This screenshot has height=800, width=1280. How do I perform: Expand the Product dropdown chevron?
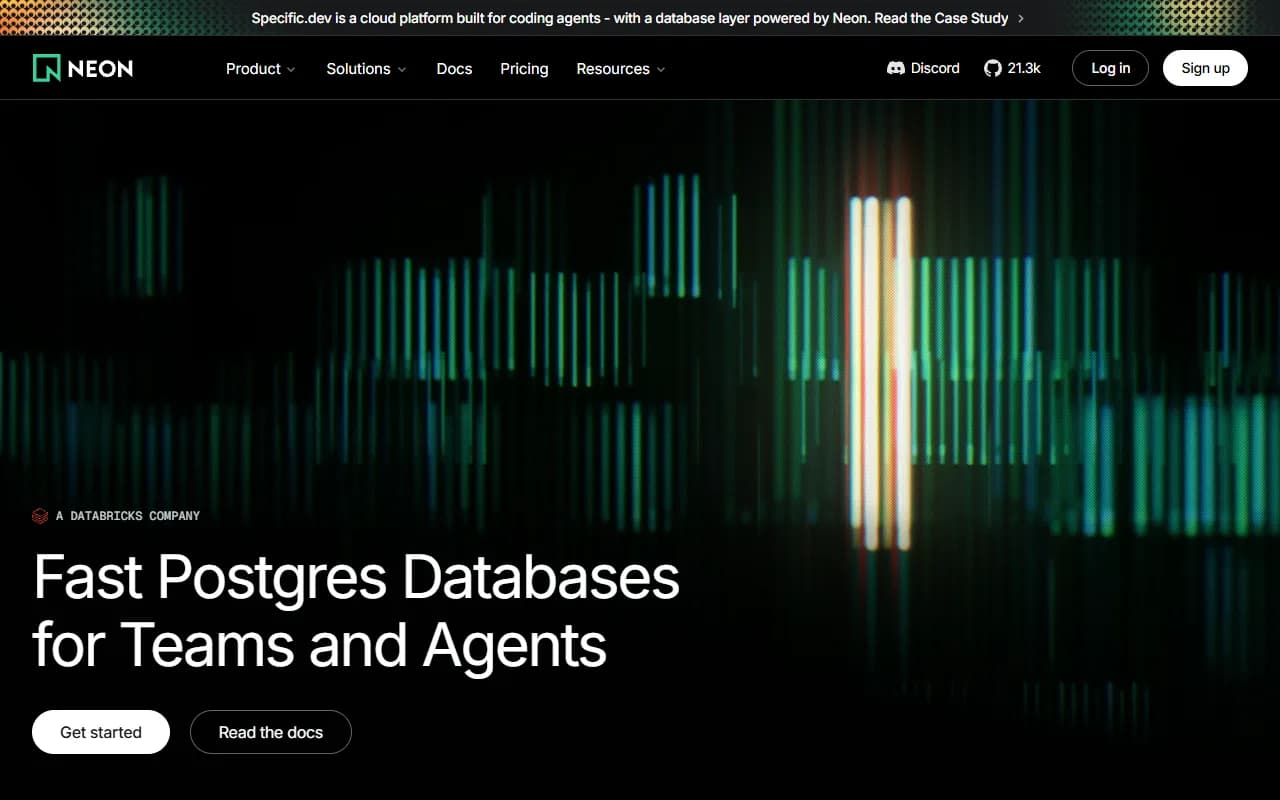pos(291,69)
